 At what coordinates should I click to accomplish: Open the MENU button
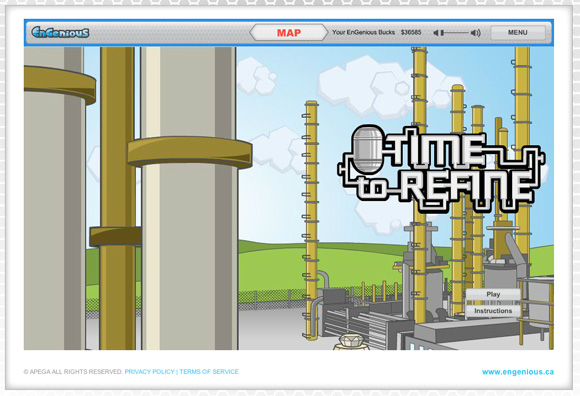tap(517, 33)
